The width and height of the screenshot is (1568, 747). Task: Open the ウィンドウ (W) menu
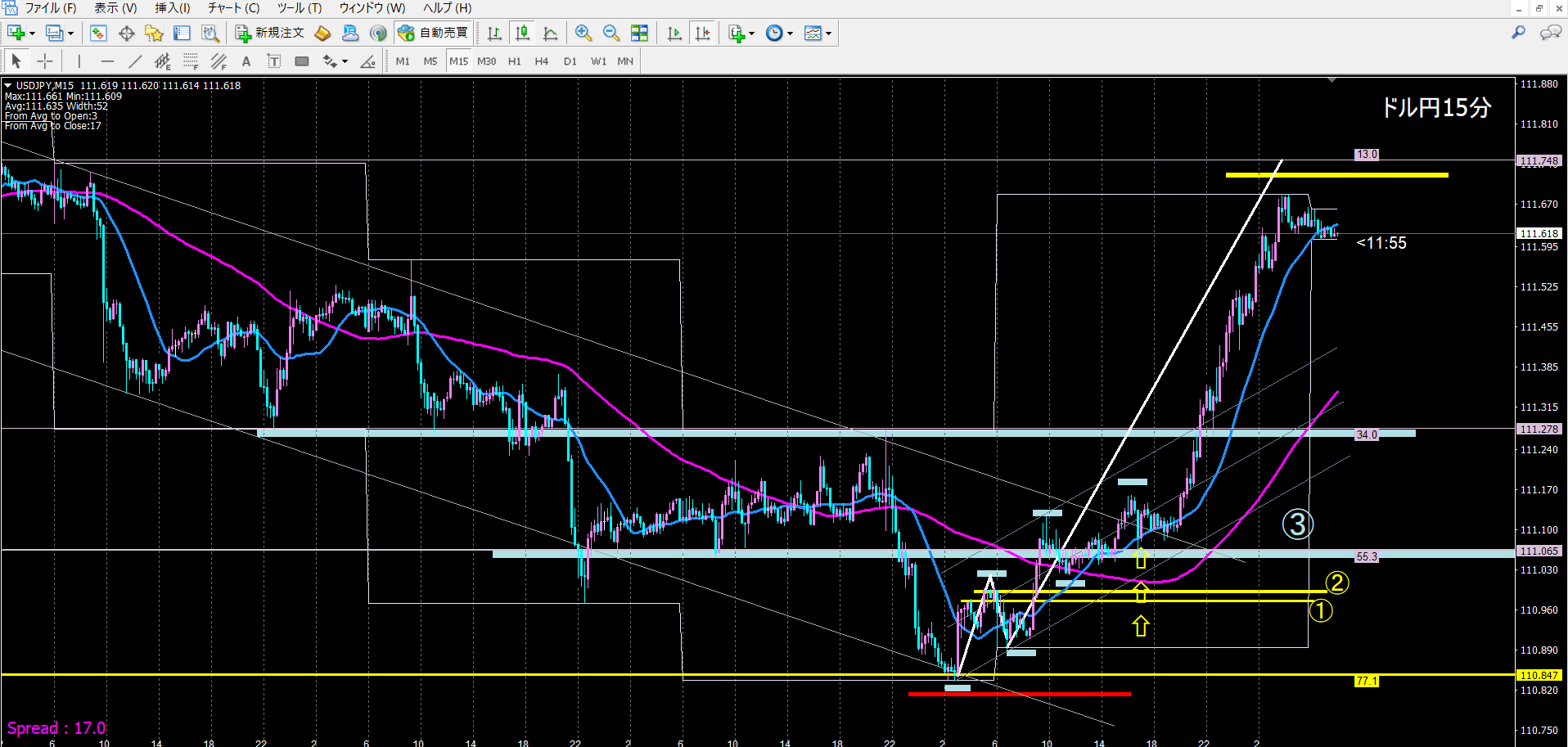point(372,8)
